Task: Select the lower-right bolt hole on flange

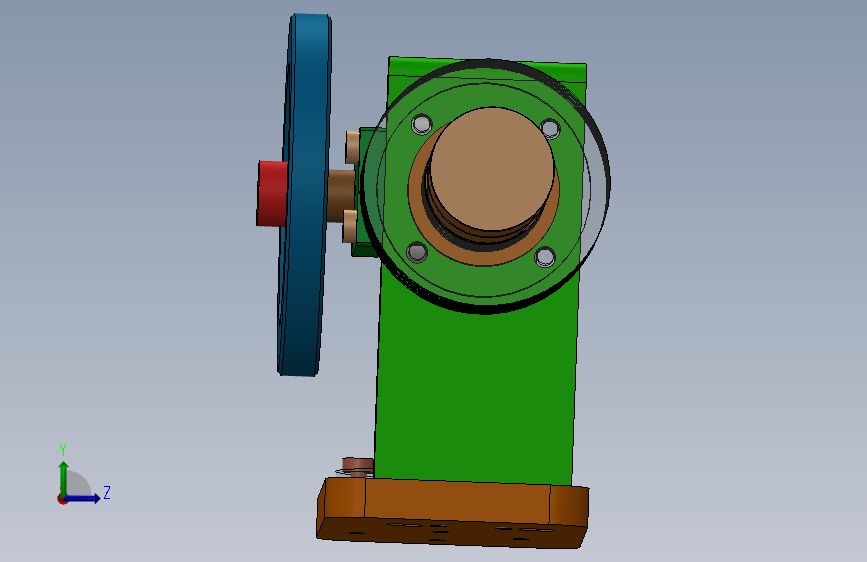Action: coord(545,257)
